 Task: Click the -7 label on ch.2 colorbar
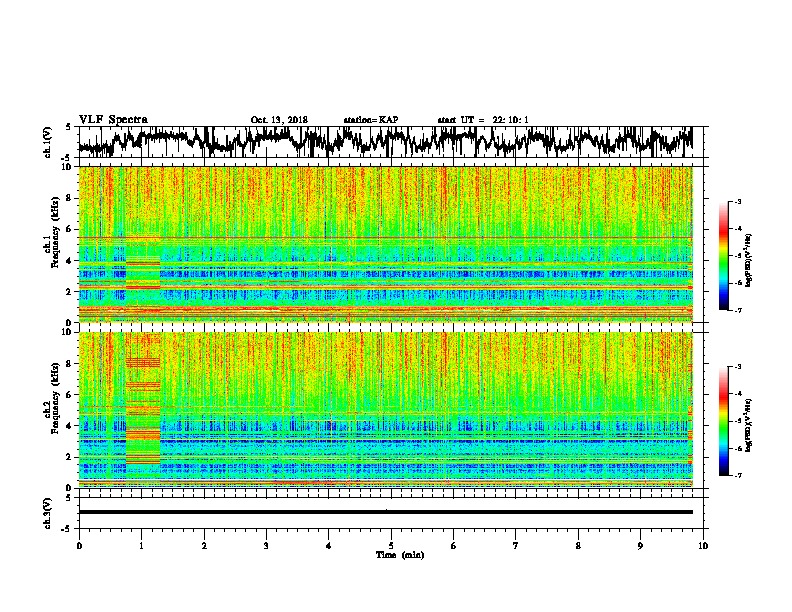[x=737, y=475]
